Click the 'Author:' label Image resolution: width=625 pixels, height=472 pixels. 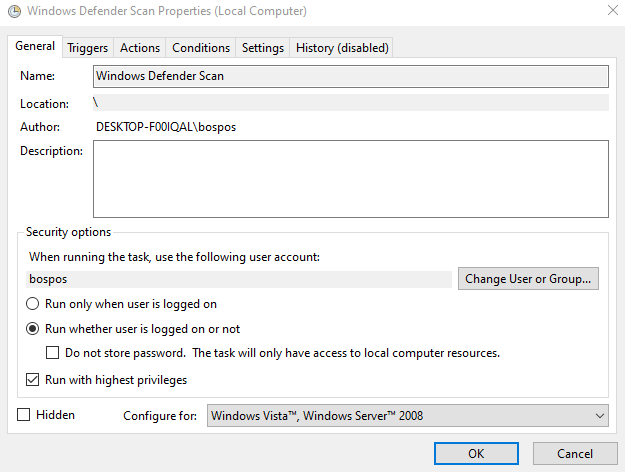coord(40,127)
